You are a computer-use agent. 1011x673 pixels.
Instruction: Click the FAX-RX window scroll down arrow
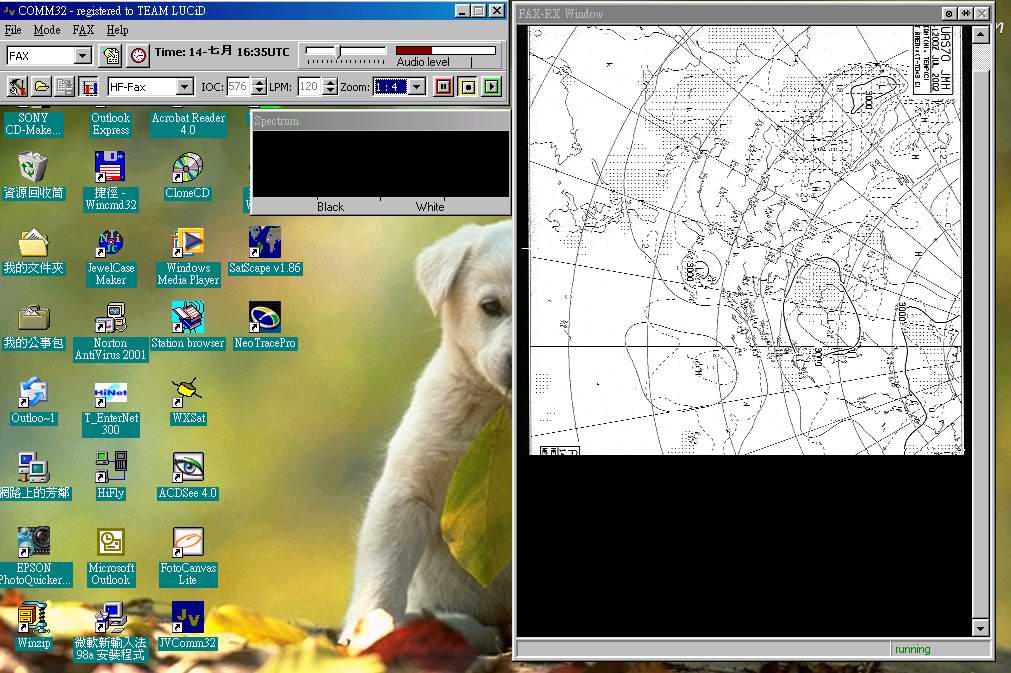[x=980, y=628]
